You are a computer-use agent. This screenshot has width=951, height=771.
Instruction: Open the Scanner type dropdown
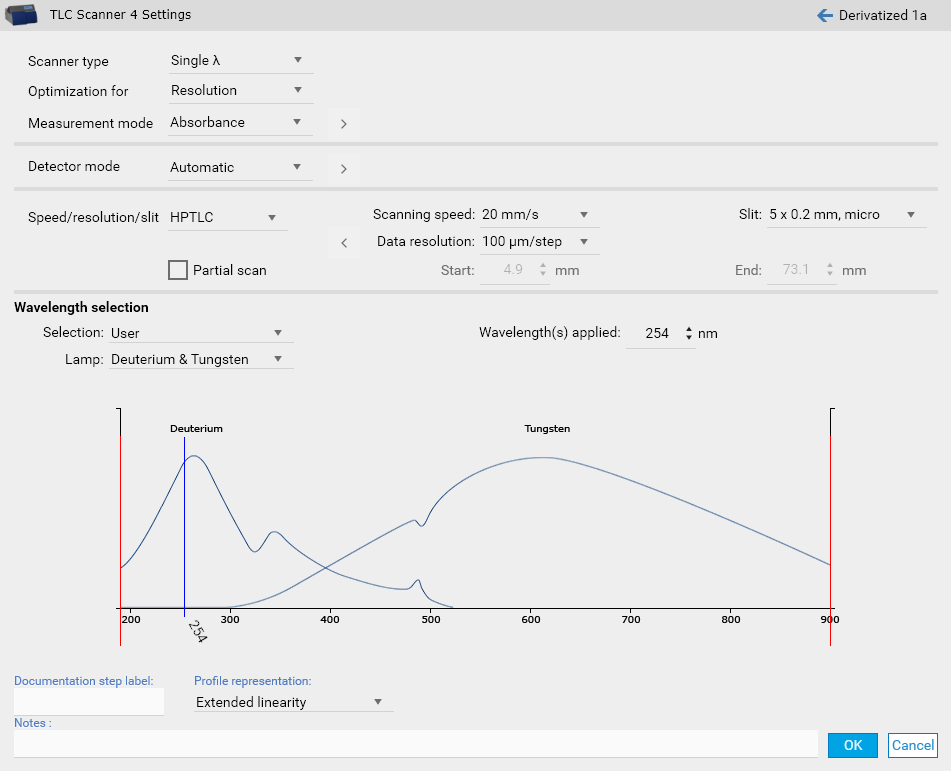pyautogui.click(x=240, y=61)
